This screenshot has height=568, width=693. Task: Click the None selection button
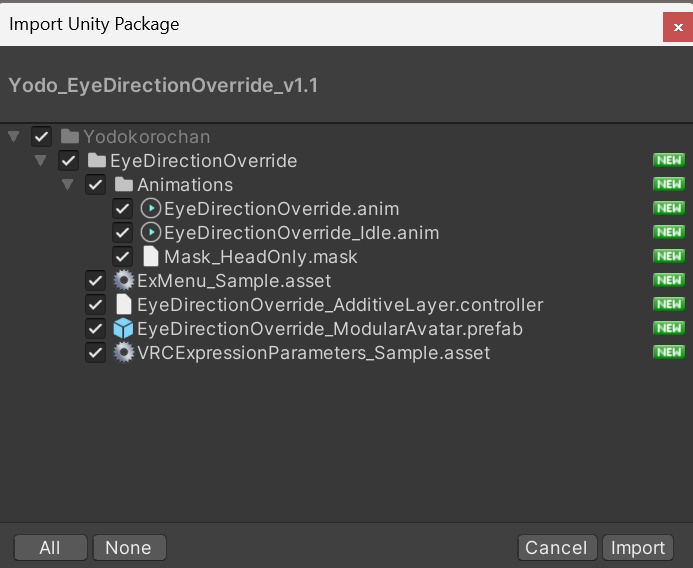click(128, 548)
